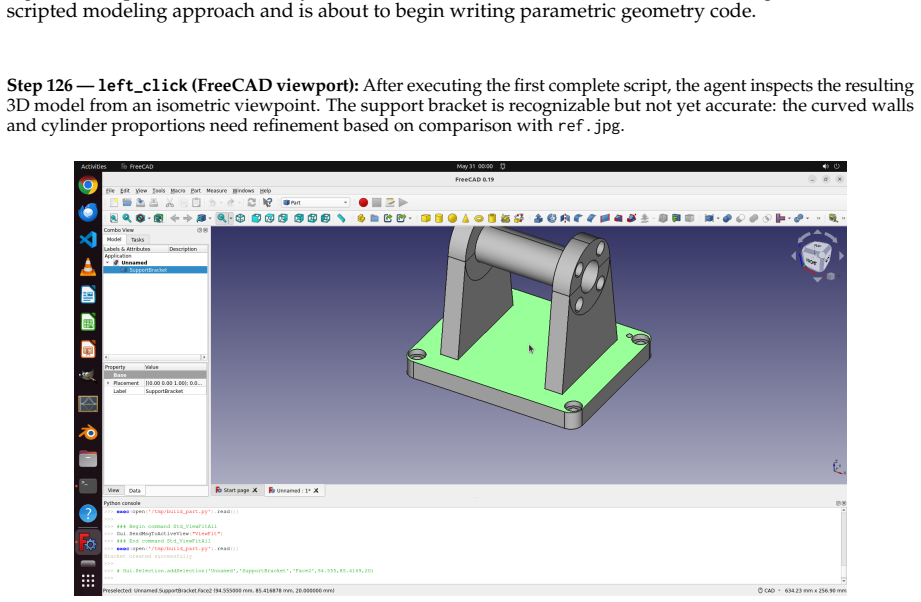Image resolution: width=921 pixels, height=602 pixels.
Task: Click the Paste clipboard icon
Action: click(x=196, y=203)
